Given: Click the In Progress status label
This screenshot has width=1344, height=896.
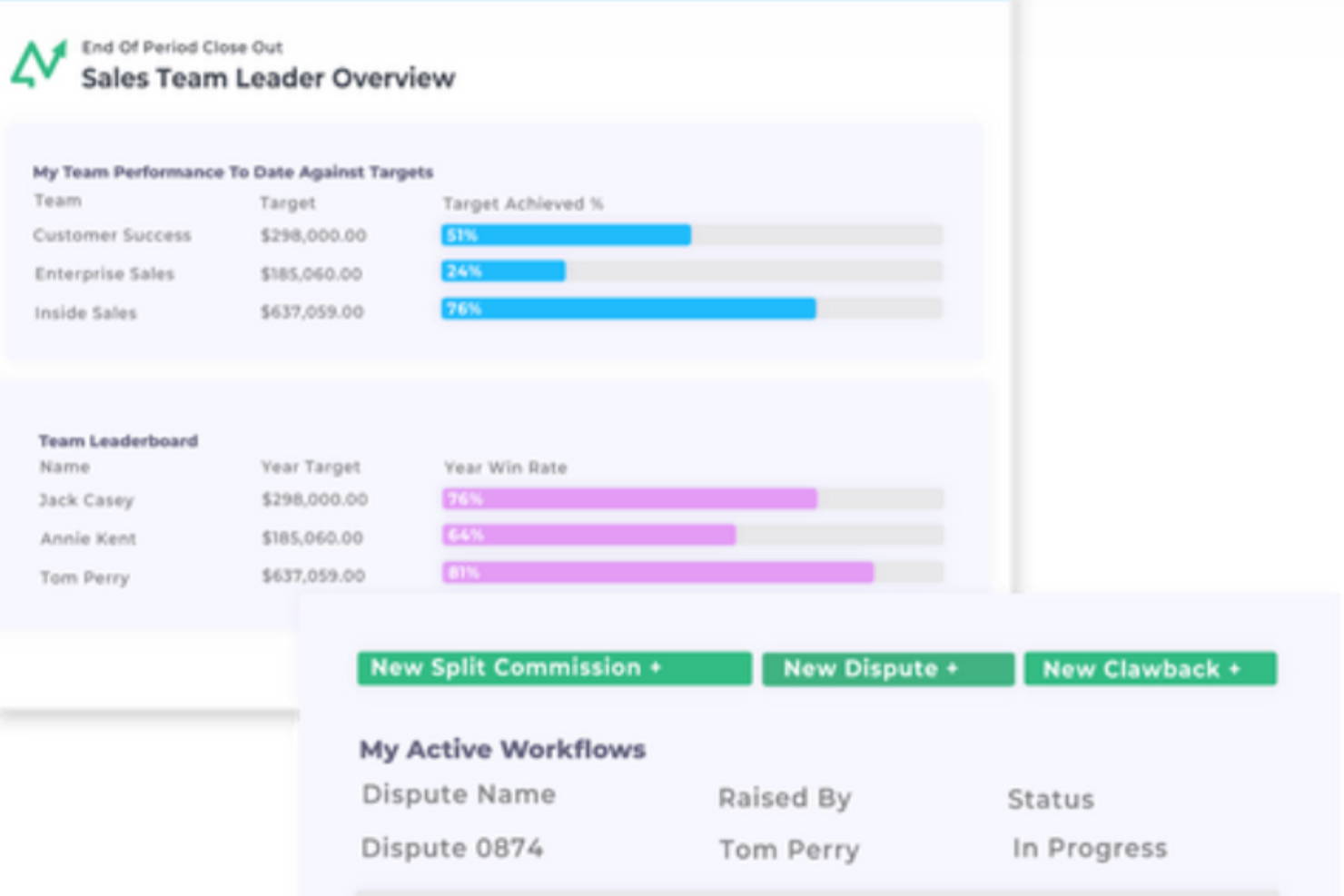Looking at the screenshot, I should pos(1089,846).
